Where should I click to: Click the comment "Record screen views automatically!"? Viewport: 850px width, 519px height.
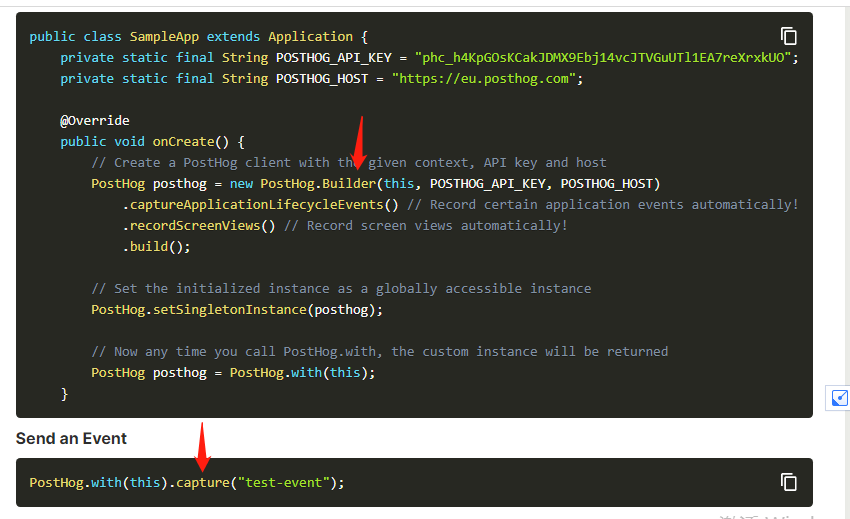[426, 226]
